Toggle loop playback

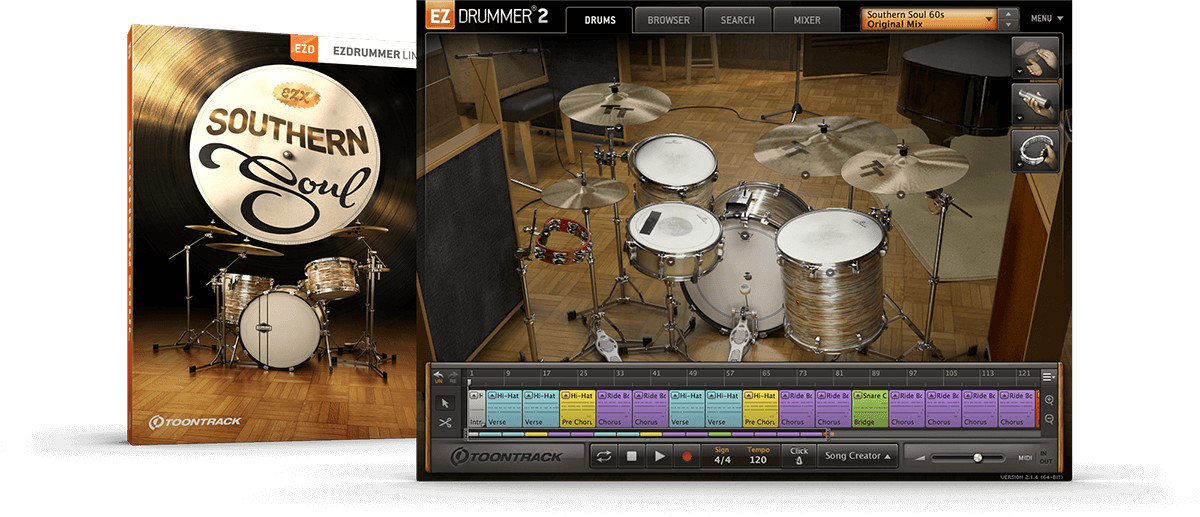[x=604, y=456]
